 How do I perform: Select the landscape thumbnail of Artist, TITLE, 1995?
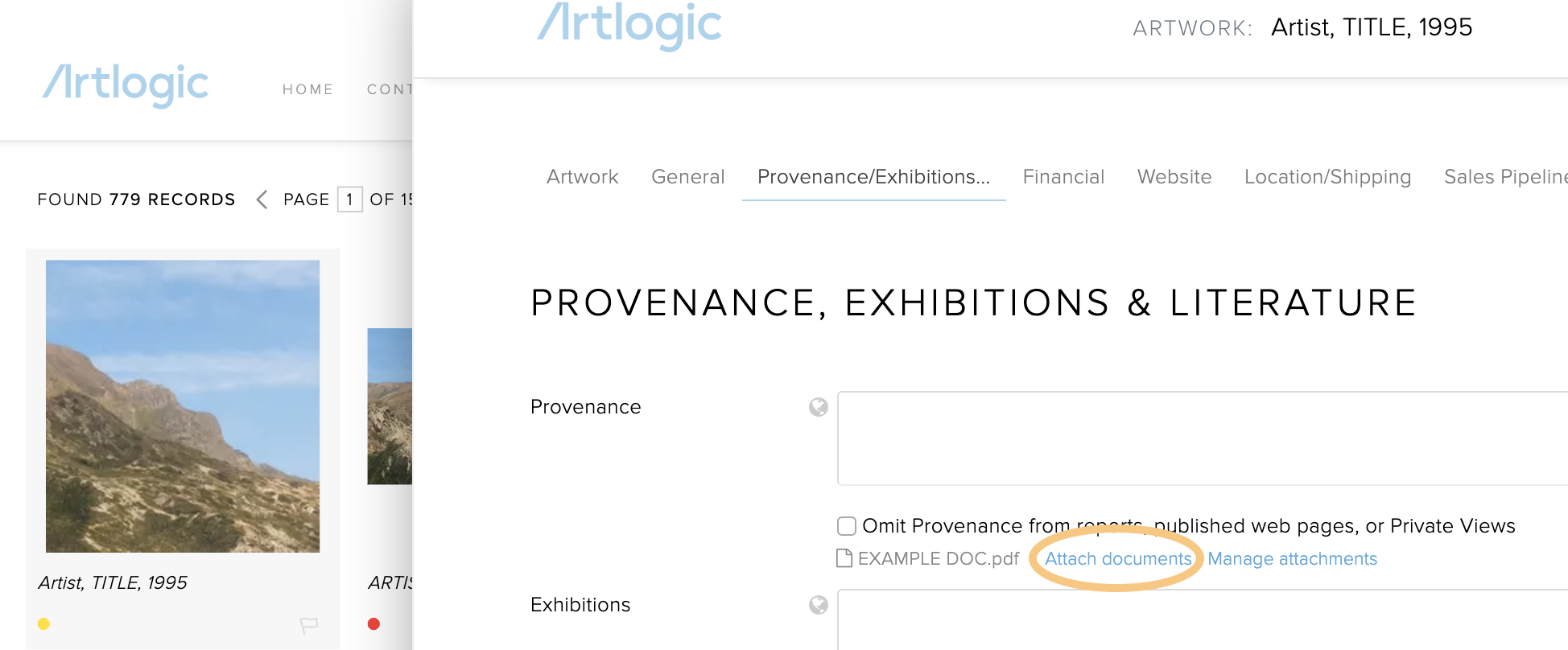[183, 406]
